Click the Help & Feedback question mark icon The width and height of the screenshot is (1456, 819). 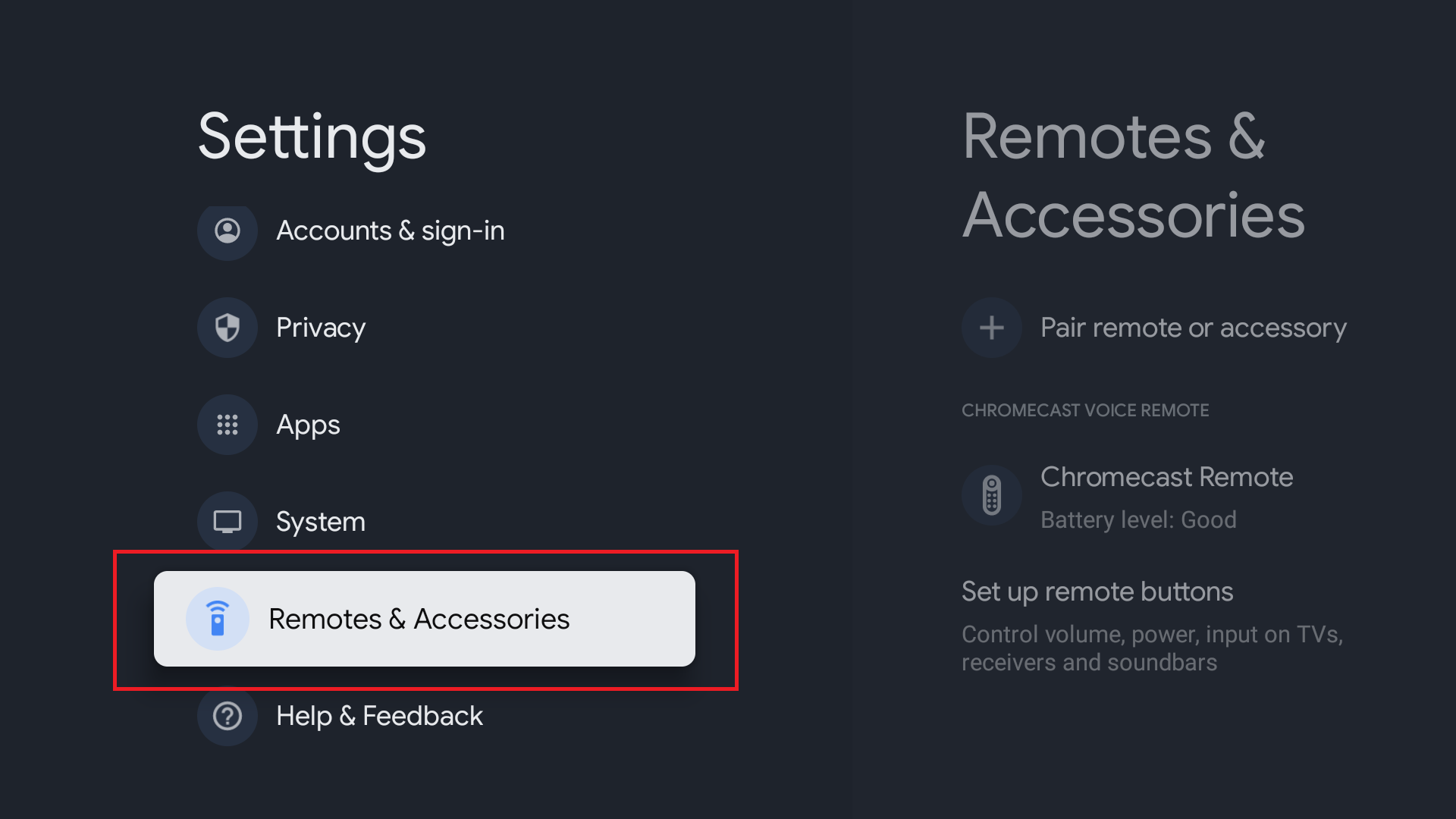click(x=227, y=716)
